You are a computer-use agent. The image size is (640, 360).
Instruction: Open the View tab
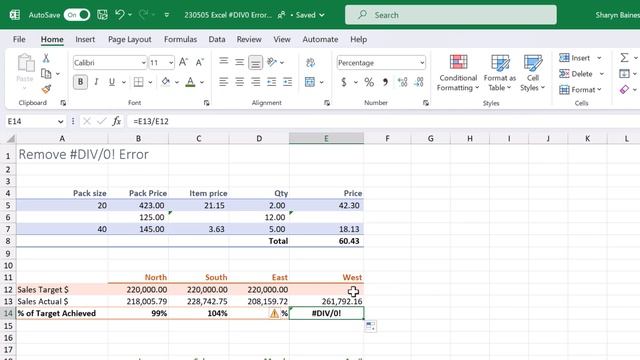point(282,40)
